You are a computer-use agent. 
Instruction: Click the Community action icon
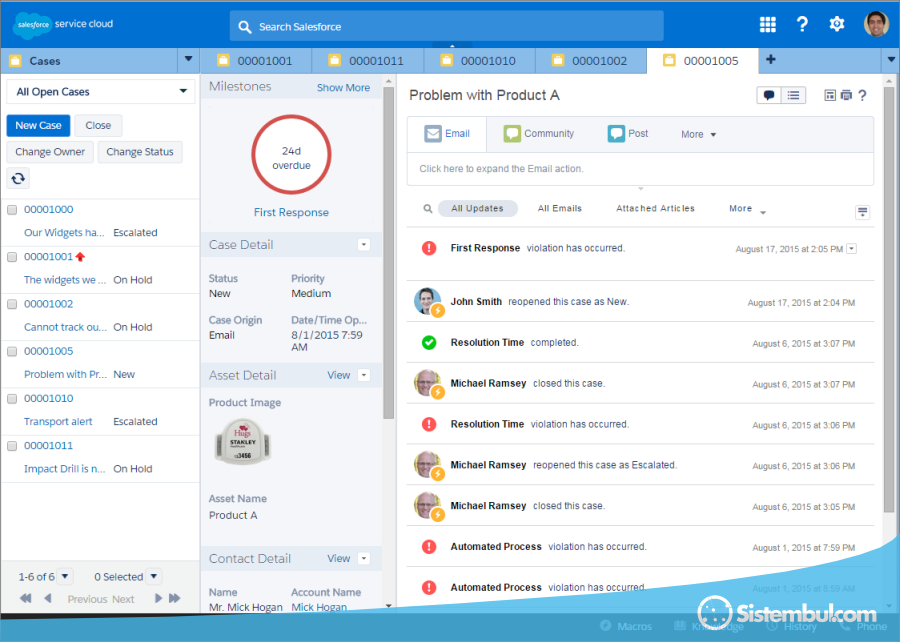coord(511,134)
